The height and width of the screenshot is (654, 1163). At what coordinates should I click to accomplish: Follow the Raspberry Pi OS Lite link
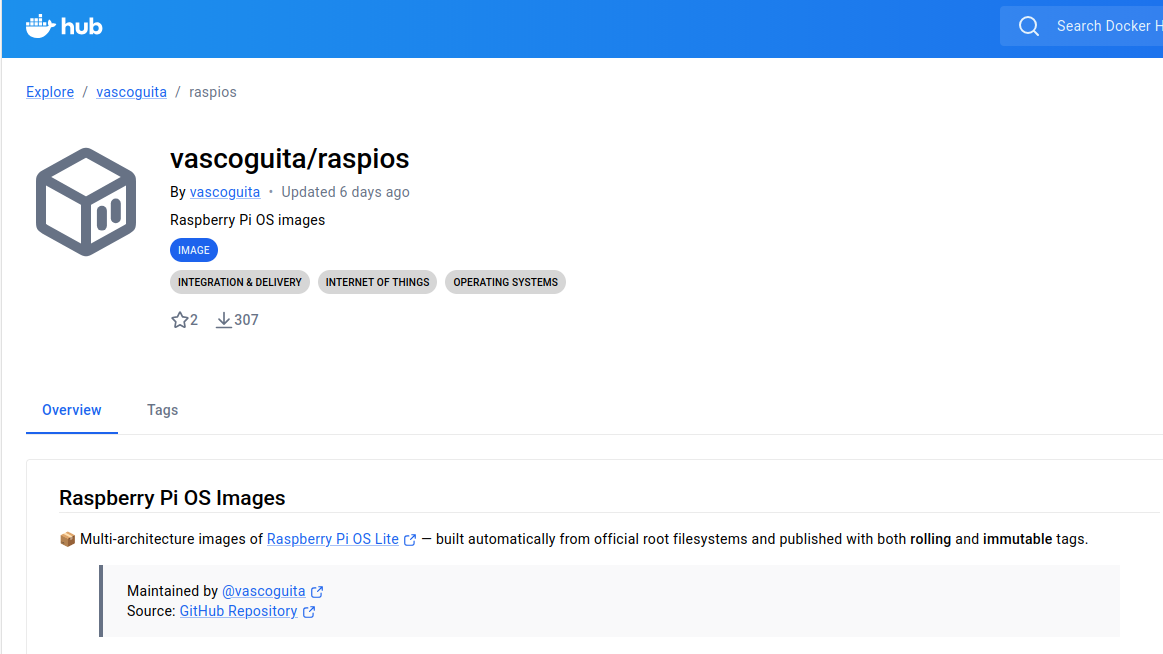[332, 539]
